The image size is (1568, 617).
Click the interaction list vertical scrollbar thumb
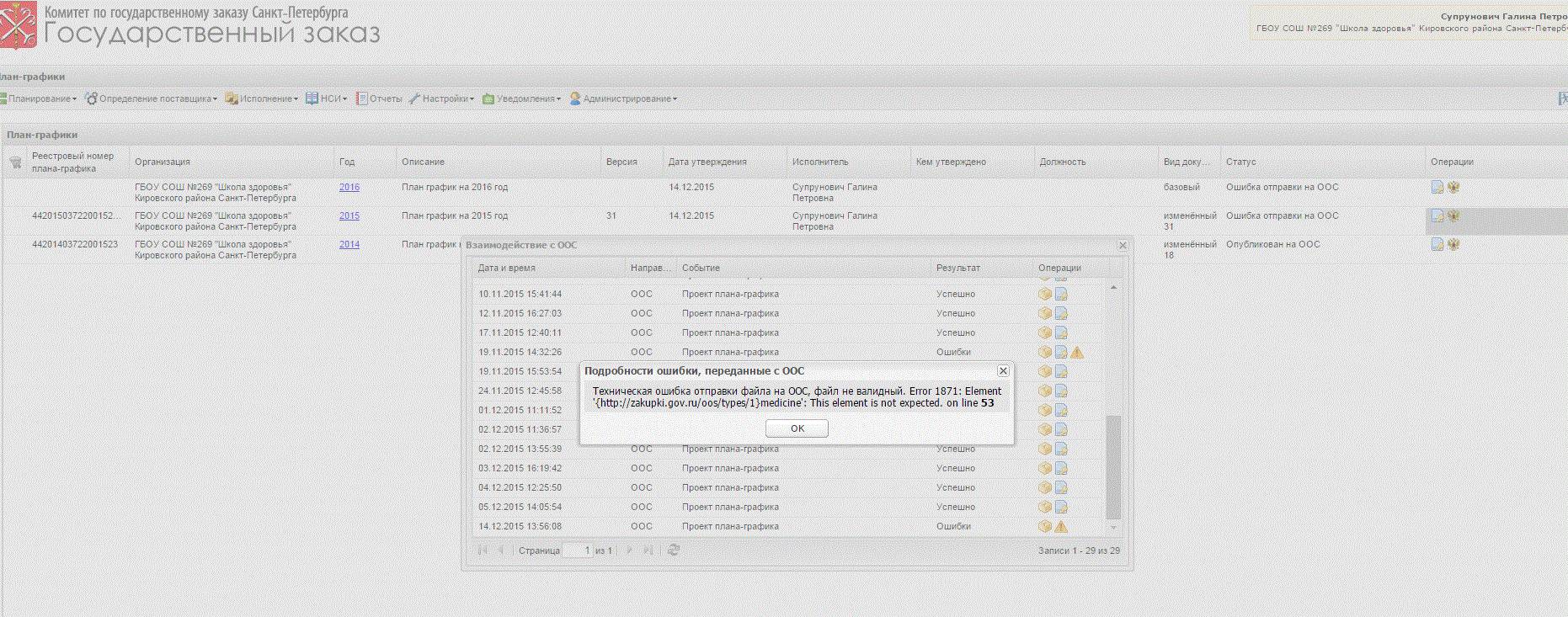(x=1113, y=467)
